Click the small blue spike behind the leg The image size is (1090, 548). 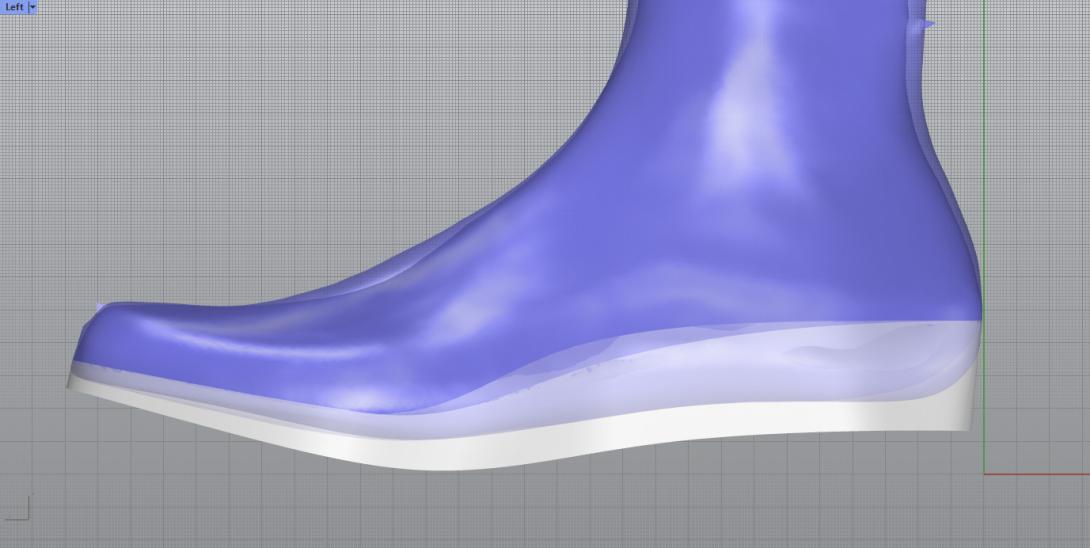(929, 24)
